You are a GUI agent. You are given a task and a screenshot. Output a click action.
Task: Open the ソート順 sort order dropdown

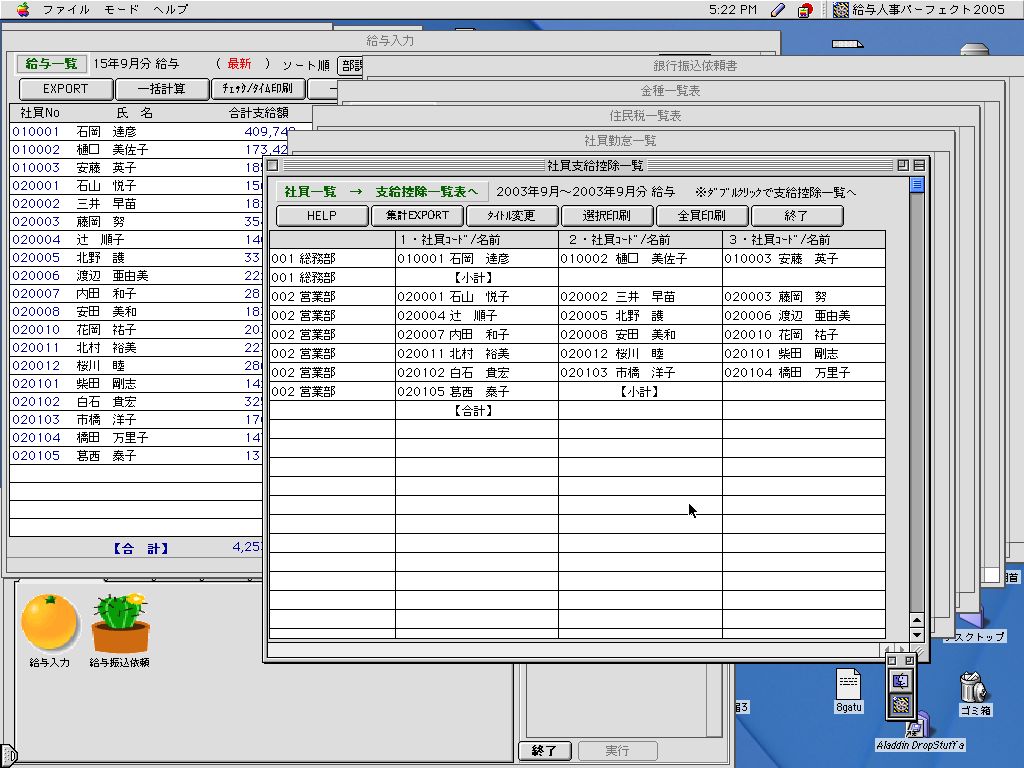point(350,65)
